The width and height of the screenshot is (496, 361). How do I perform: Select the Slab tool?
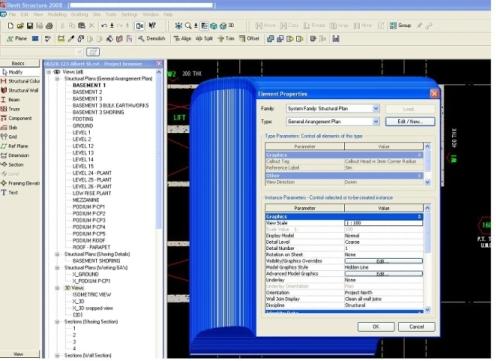click(x=9, y=127)
